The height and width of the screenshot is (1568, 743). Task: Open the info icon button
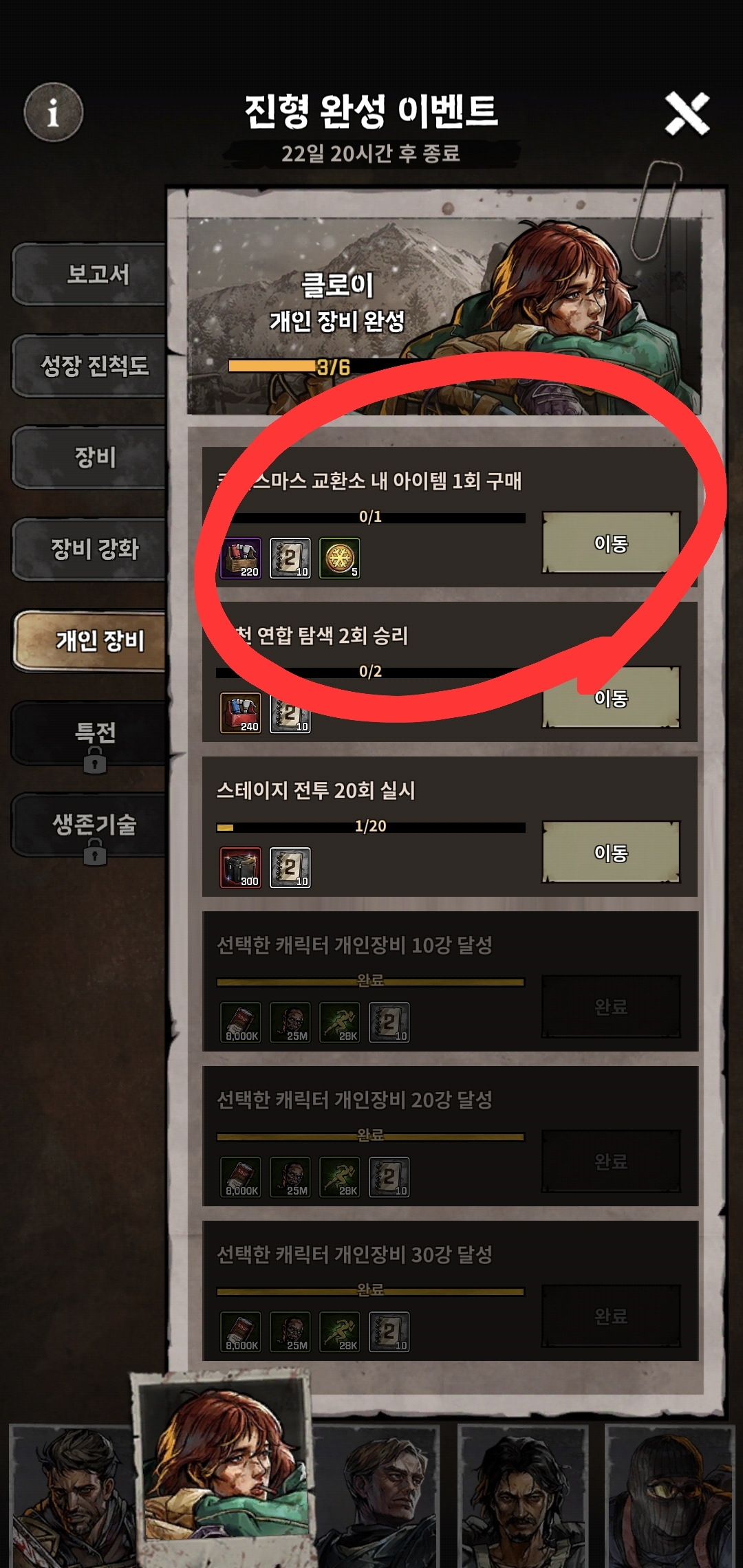54,112
